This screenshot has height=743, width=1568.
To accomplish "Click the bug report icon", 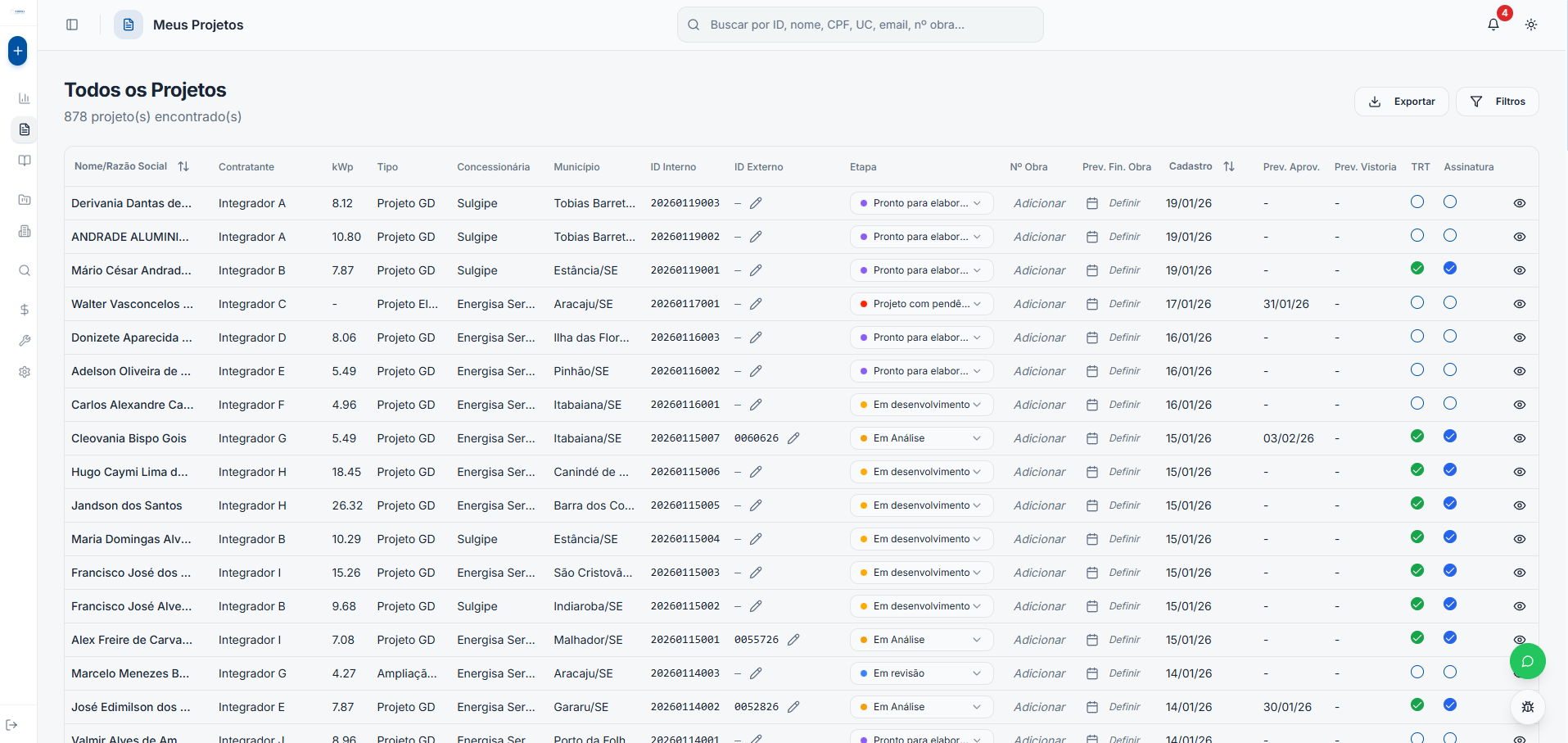I will click(x=1527, y=707).
